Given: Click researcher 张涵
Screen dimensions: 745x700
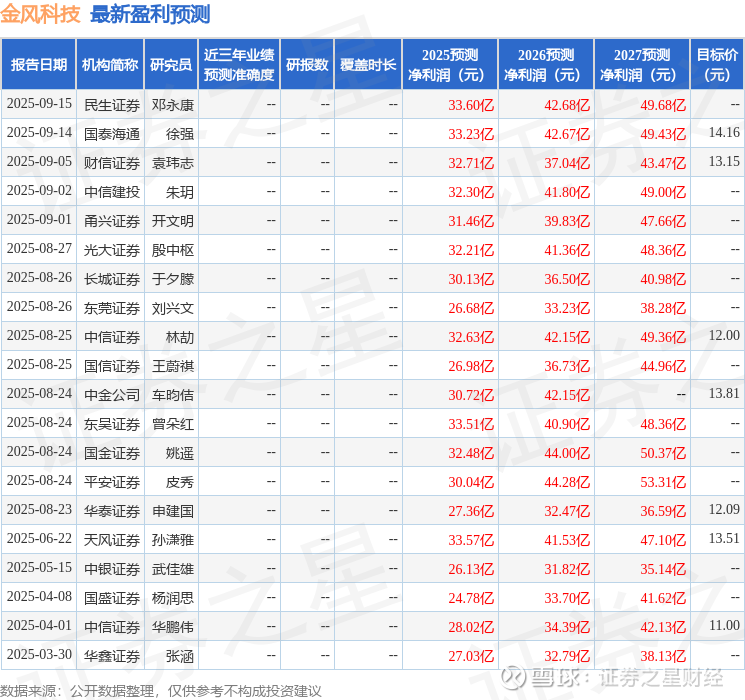Looking at the screenshot, I should 180,656.
